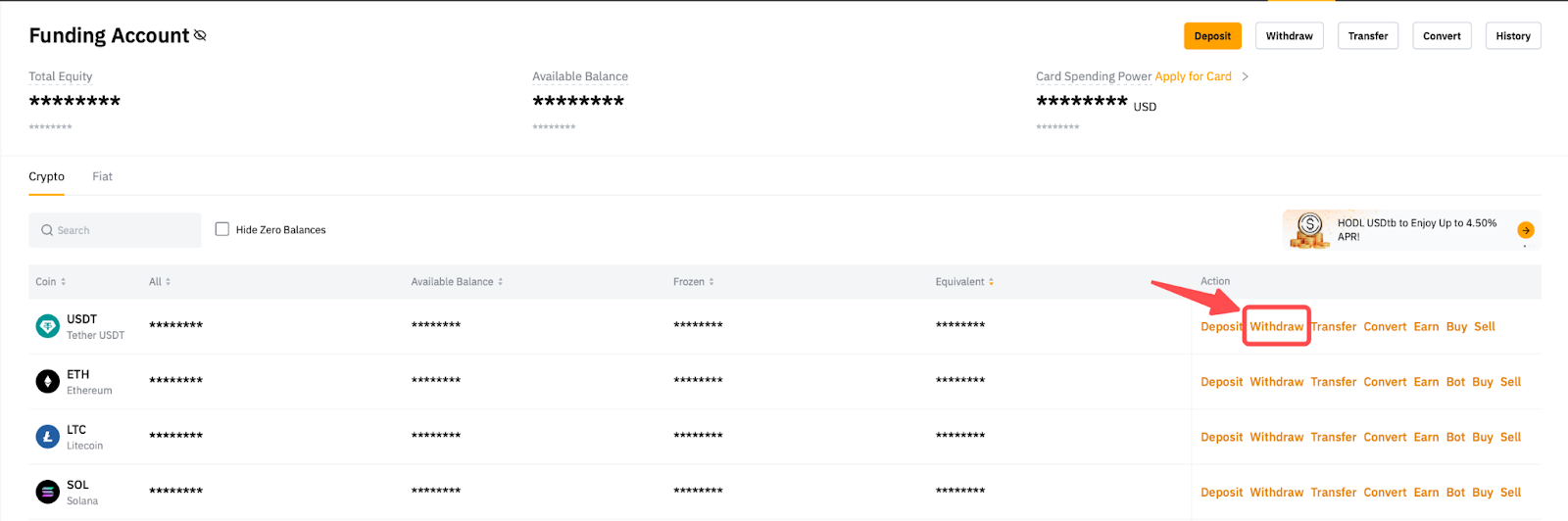Open the History page button
This screenshot has height=521, width=1568.
(1512, 36)
